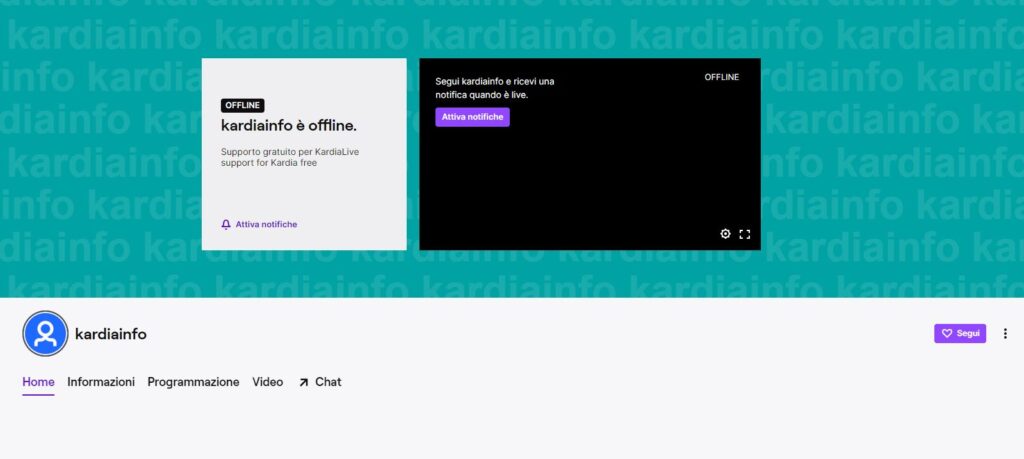Go to the Video tab

[x=267, y=382]
